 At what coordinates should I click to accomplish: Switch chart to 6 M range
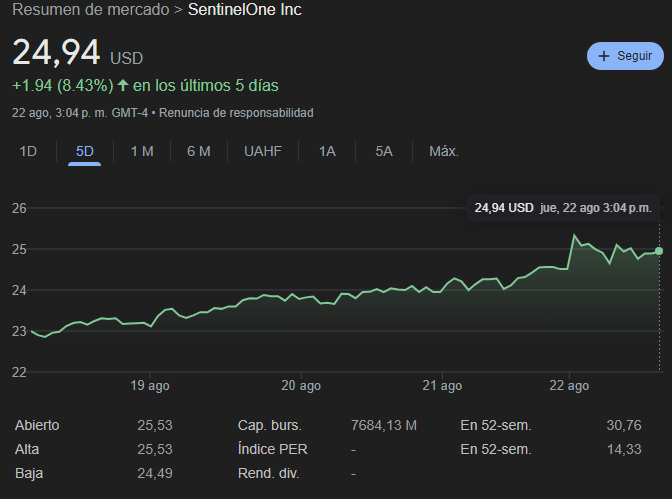[199, 151]
